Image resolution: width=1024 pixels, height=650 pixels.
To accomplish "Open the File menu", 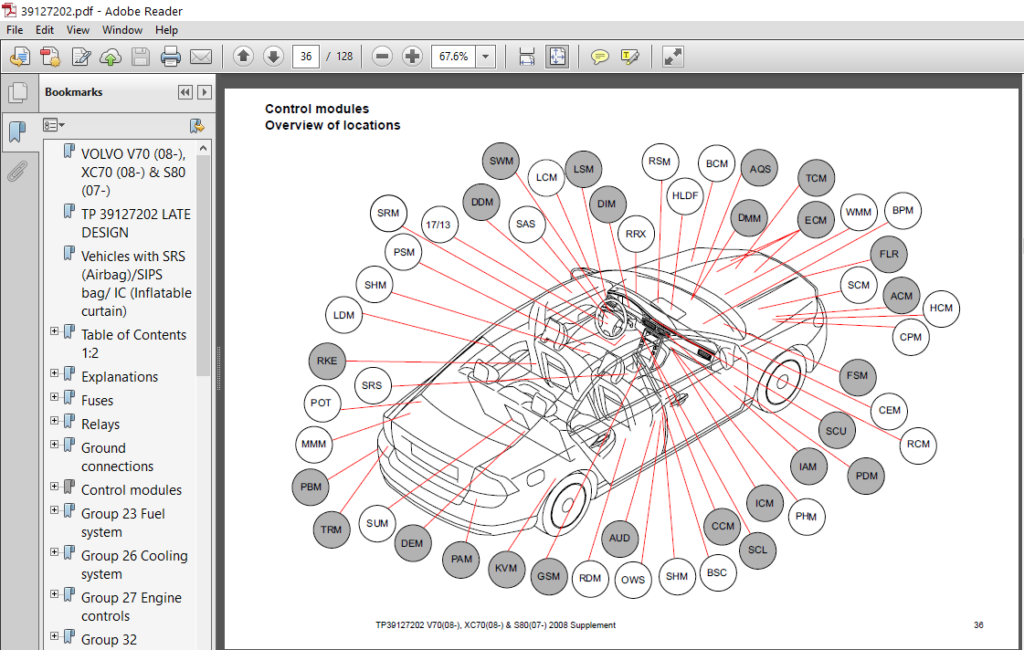I will click(14, 30).
